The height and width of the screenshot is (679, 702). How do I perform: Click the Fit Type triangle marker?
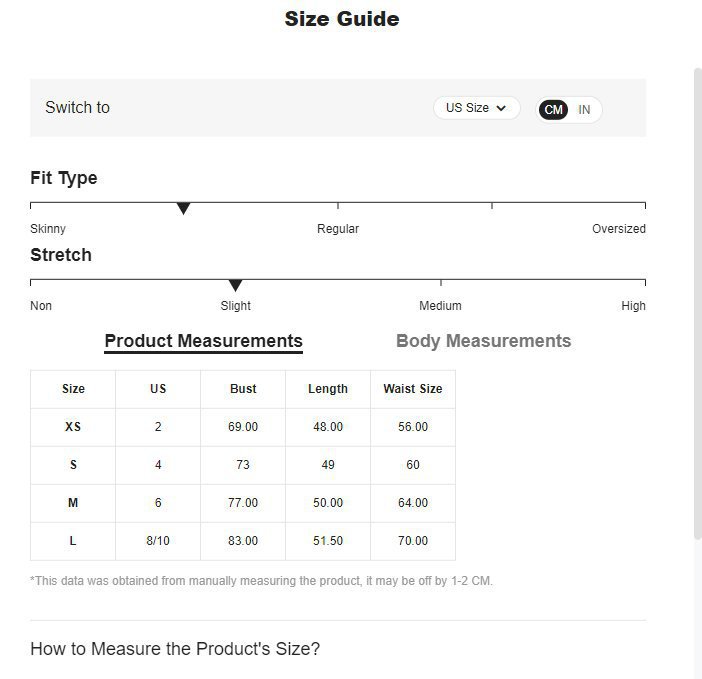pyautogui.click(x=183, y=208)
